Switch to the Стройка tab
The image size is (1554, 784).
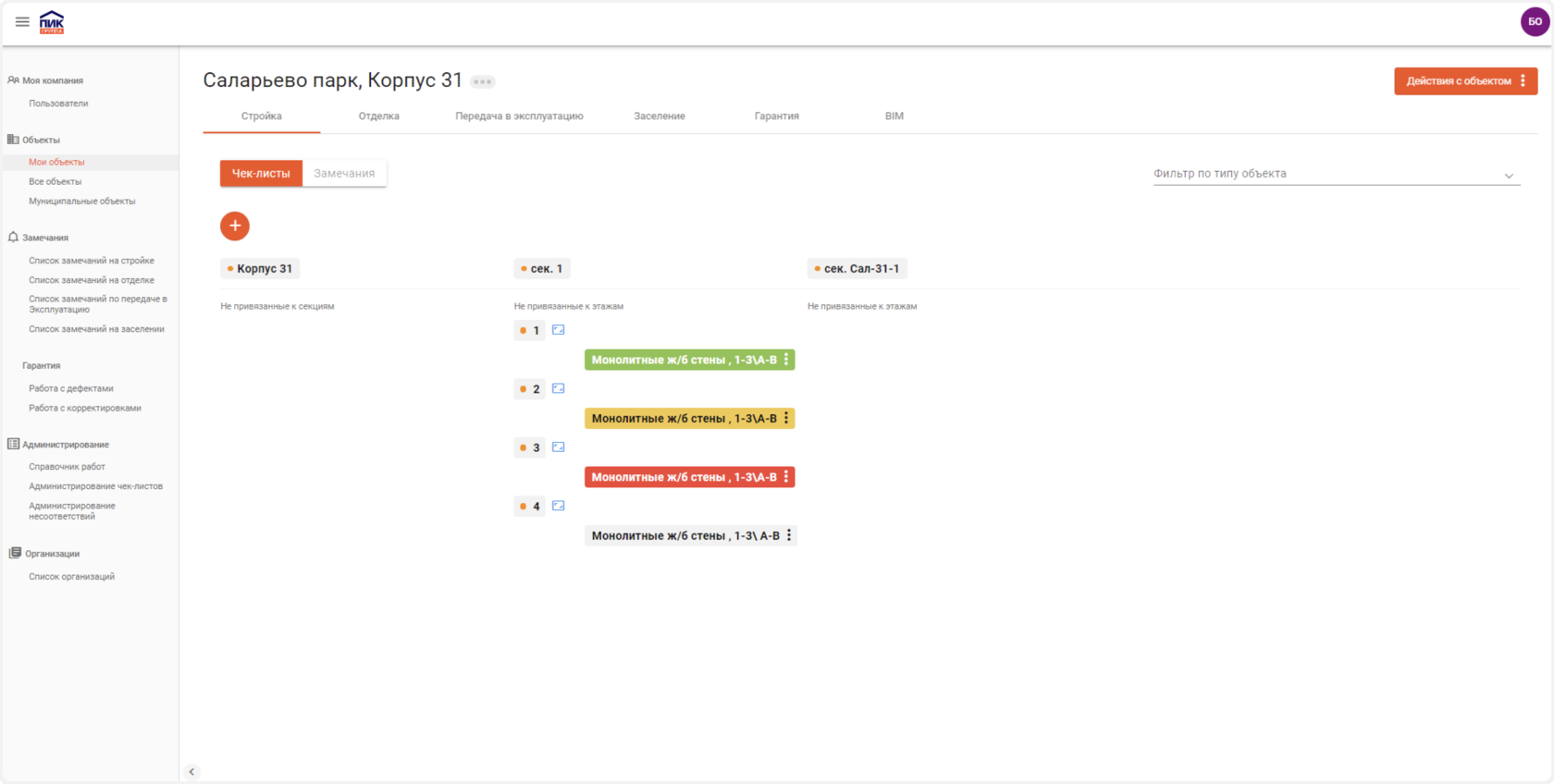(x=262, y=116)
